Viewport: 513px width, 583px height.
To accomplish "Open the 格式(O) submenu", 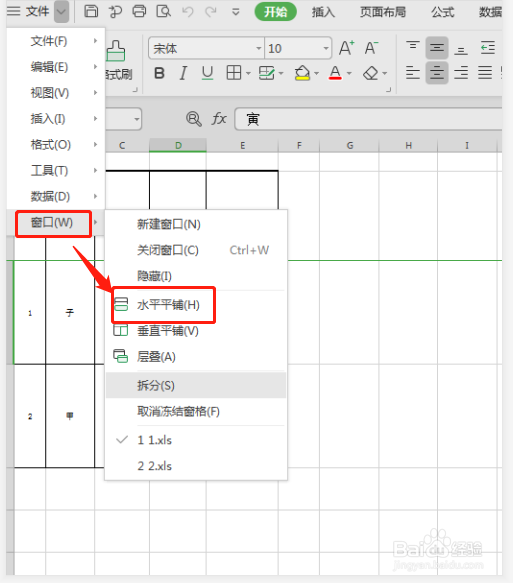I will (56, 145).
